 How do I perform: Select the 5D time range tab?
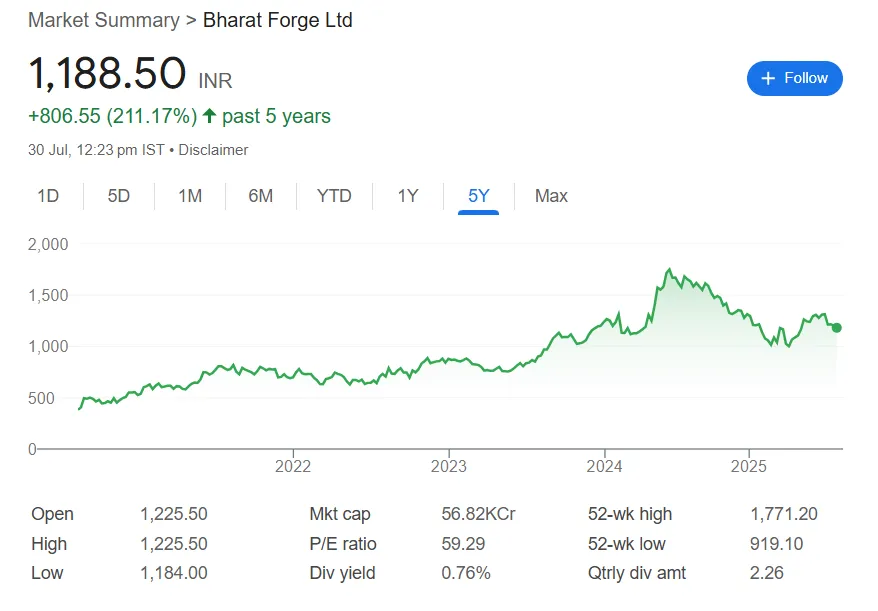click(x=119, y=196)
